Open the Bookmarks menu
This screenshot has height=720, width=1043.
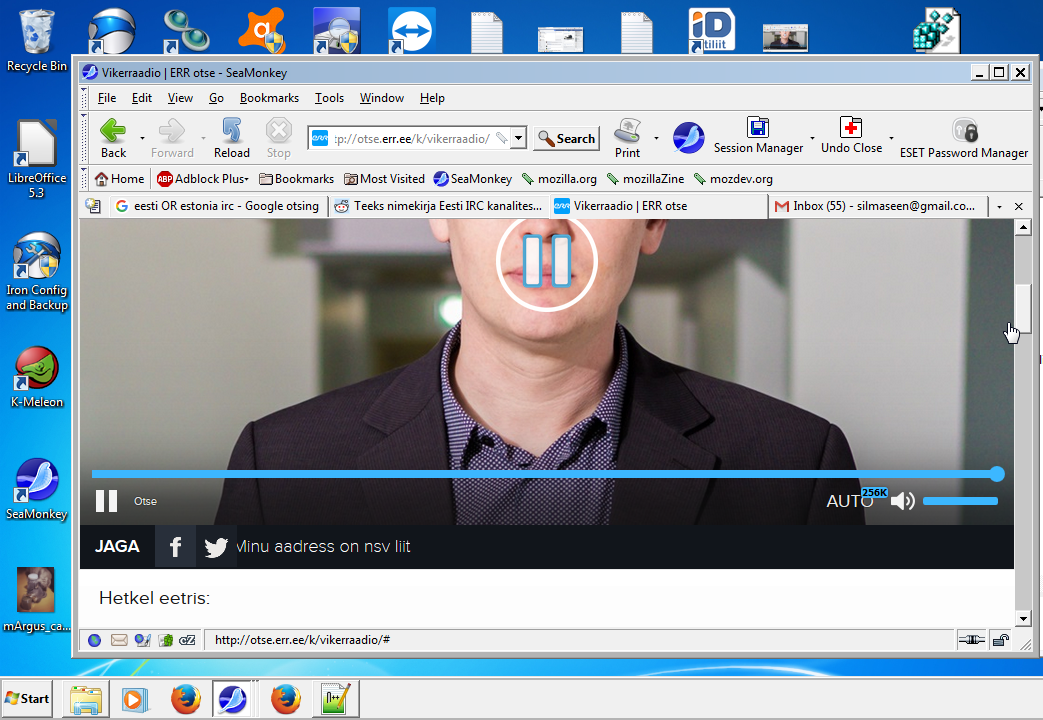click(269, 98)
